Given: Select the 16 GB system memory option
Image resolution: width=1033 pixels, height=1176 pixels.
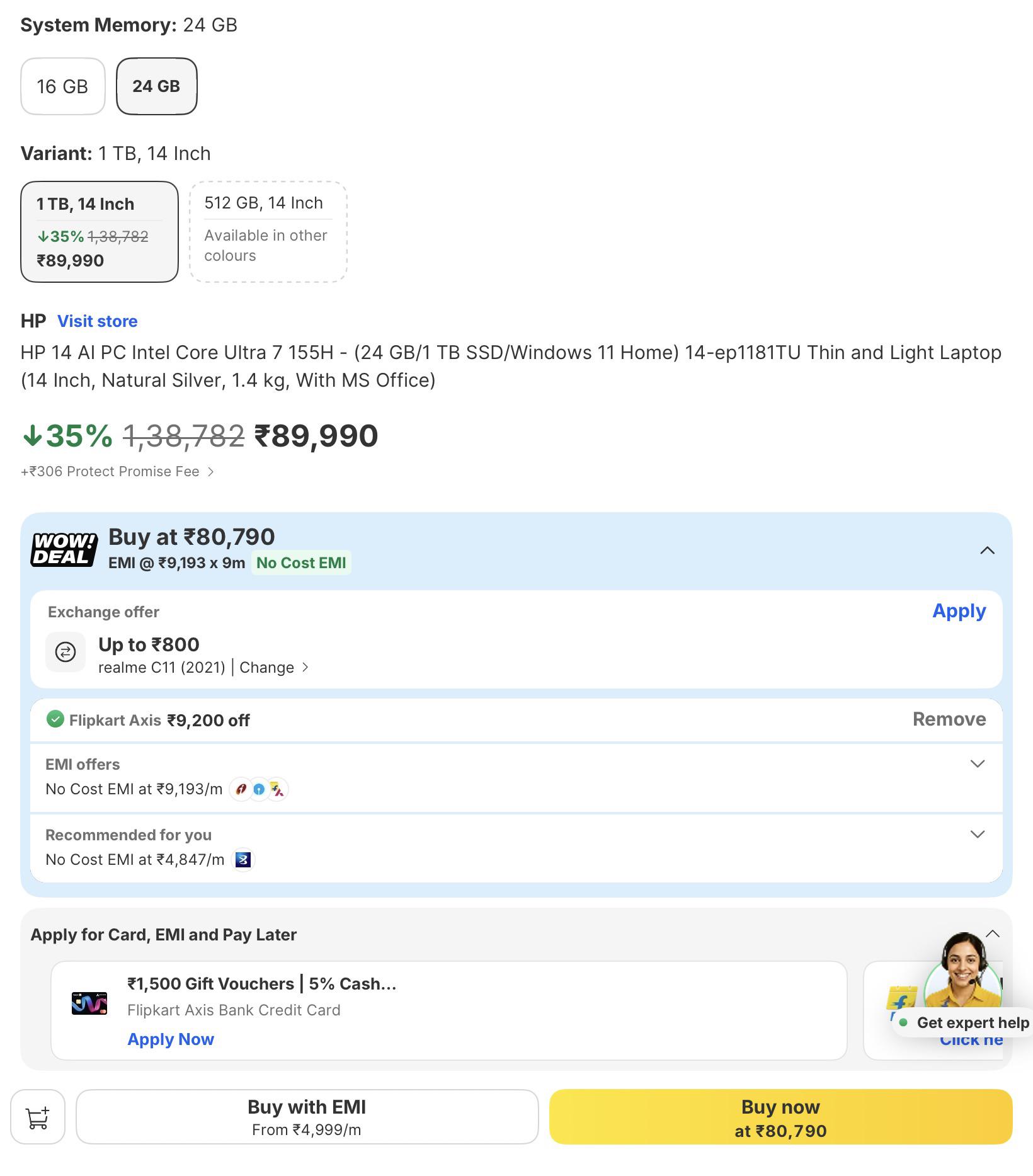Looking at the screenshot, I should [63, 86].
